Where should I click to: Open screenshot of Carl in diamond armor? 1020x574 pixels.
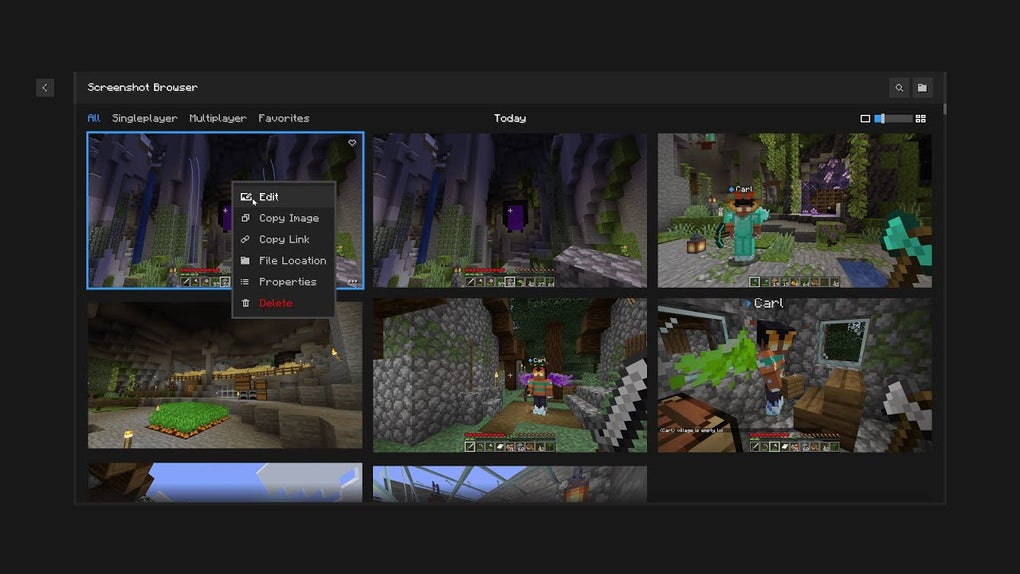794,210
